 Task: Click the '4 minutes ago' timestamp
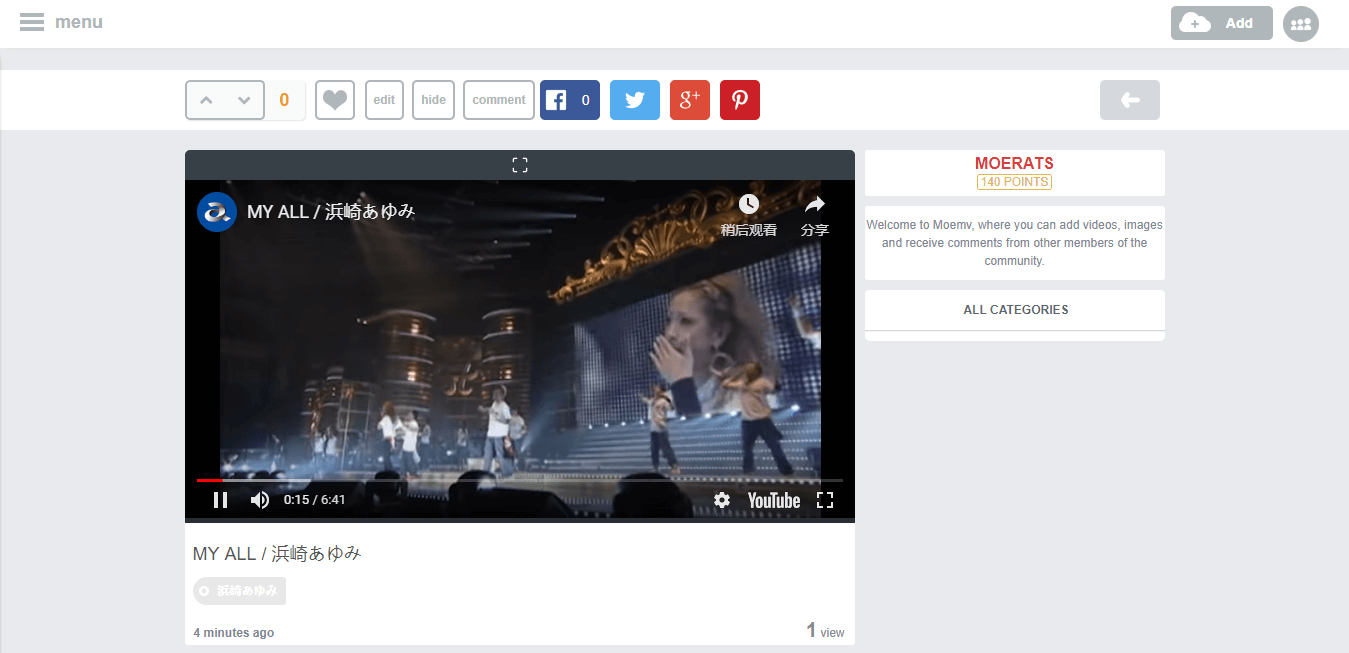point(233,633)
